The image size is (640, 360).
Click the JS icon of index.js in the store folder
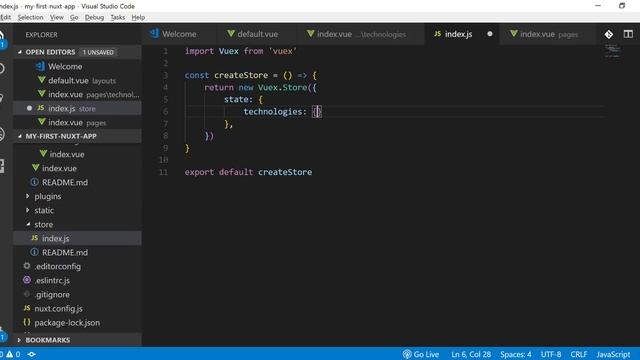[x=35, y=238]
